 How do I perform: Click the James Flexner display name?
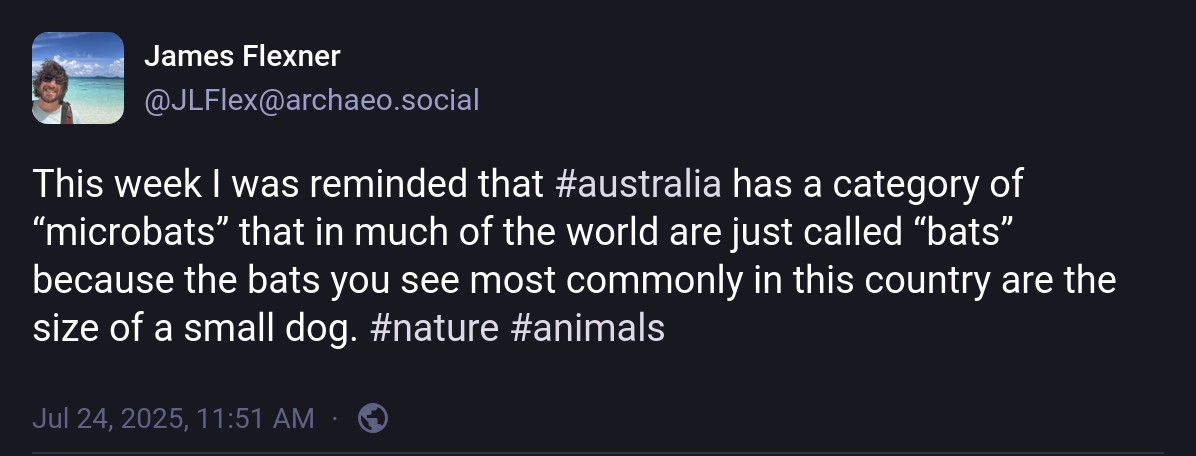coord(242,57)
